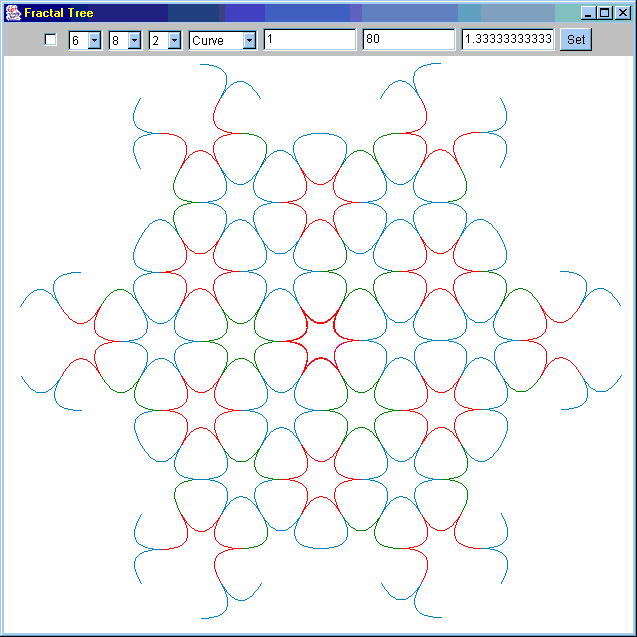This screenshot has height=637, width=637.
Task: Click into the field containing 80
Action: tap(409, 40)
